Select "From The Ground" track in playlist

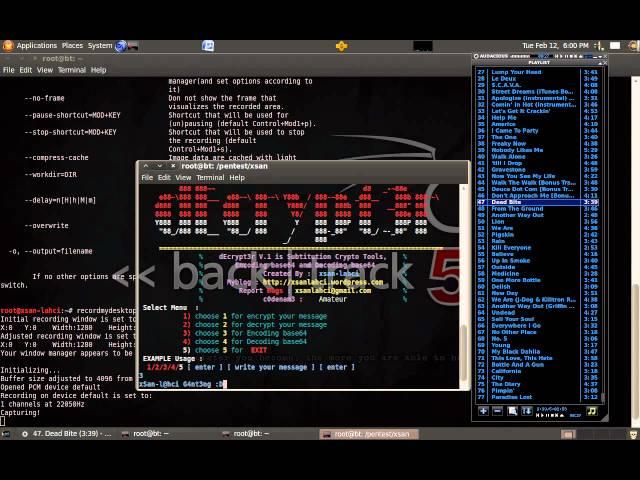click(517, 208)
